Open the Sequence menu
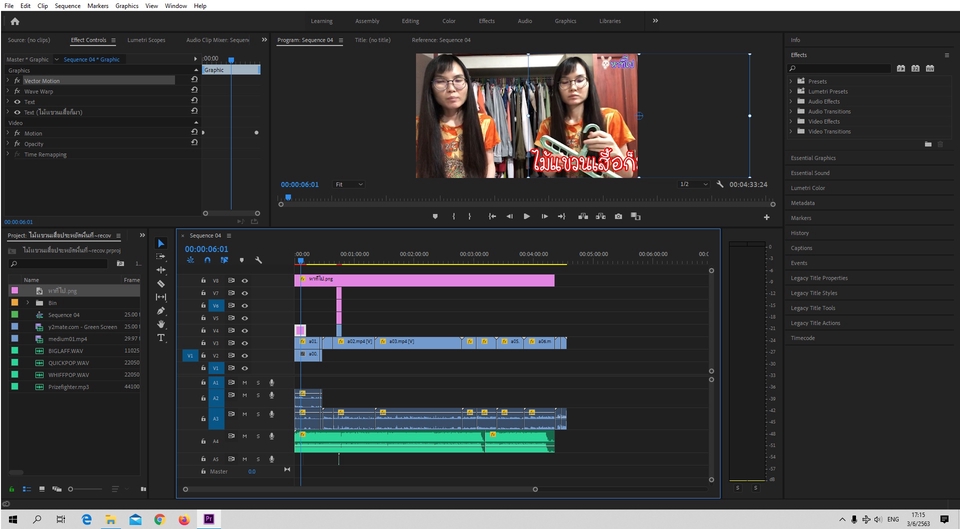The width and height of the screenshot is (960, 529). point(67,6)
